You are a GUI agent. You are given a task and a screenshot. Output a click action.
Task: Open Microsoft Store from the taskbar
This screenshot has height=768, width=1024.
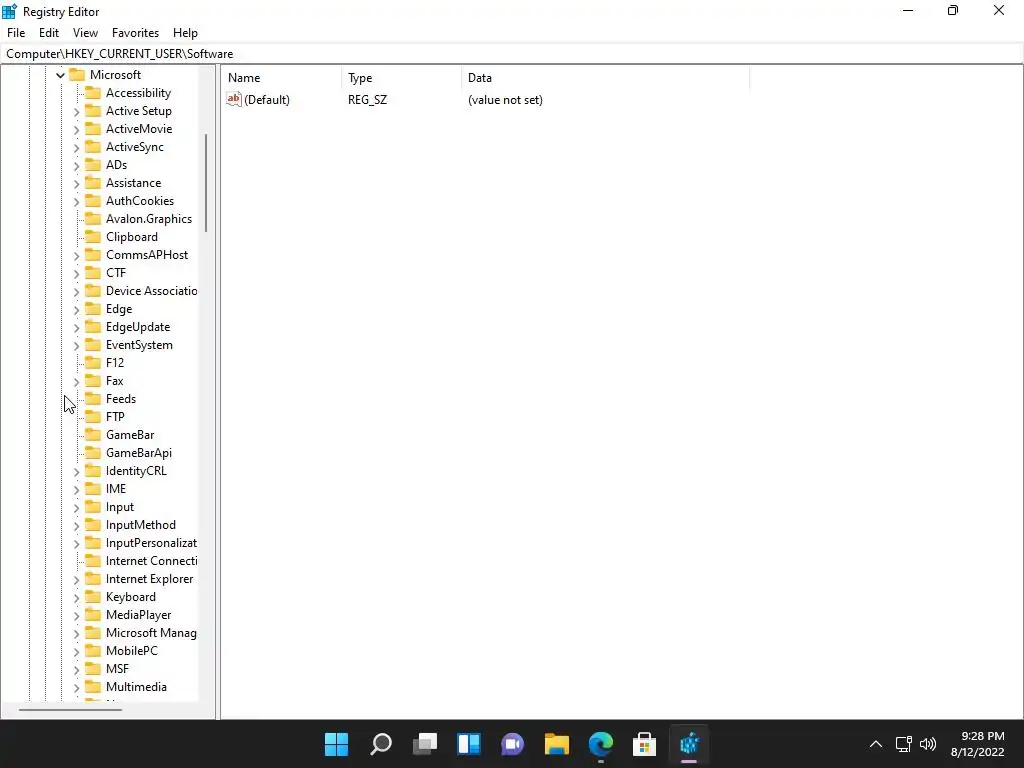[645, 744]
